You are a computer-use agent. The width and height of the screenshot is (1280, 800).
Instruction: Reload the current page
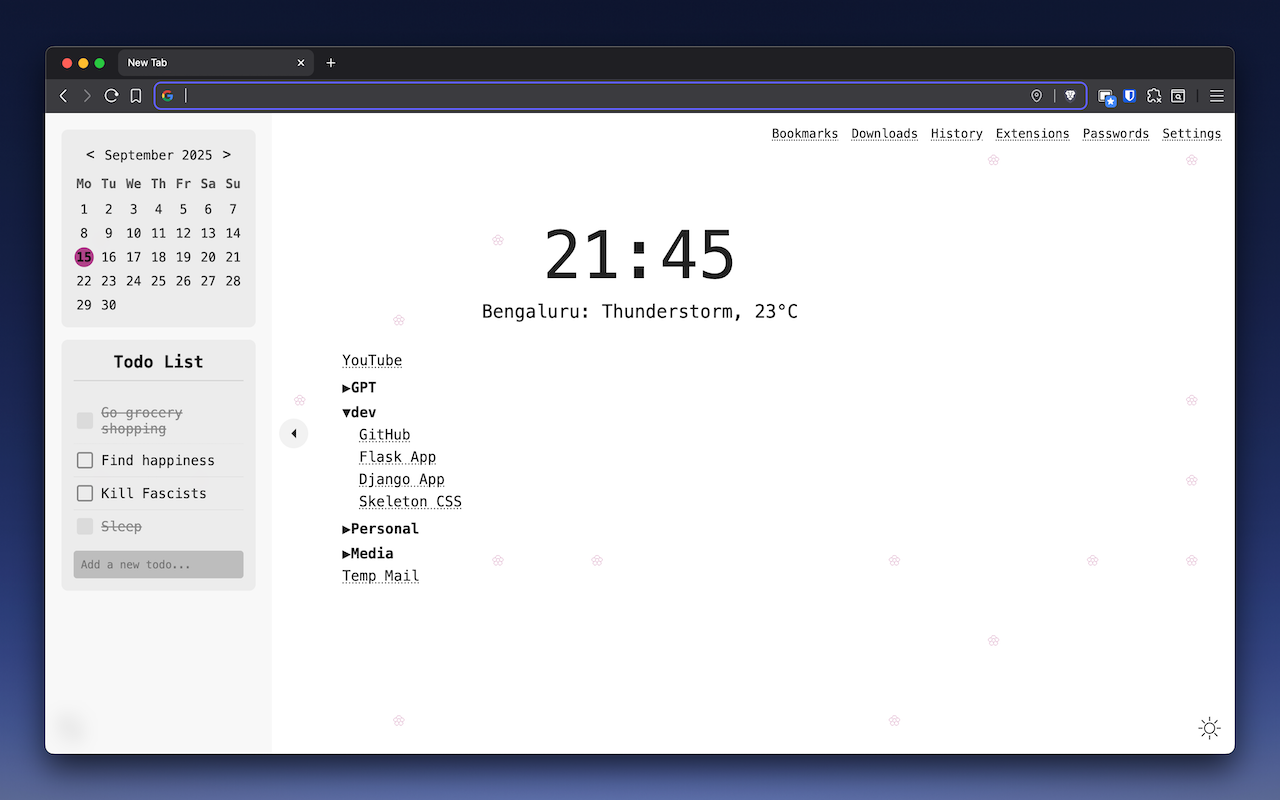coord(111,96)
